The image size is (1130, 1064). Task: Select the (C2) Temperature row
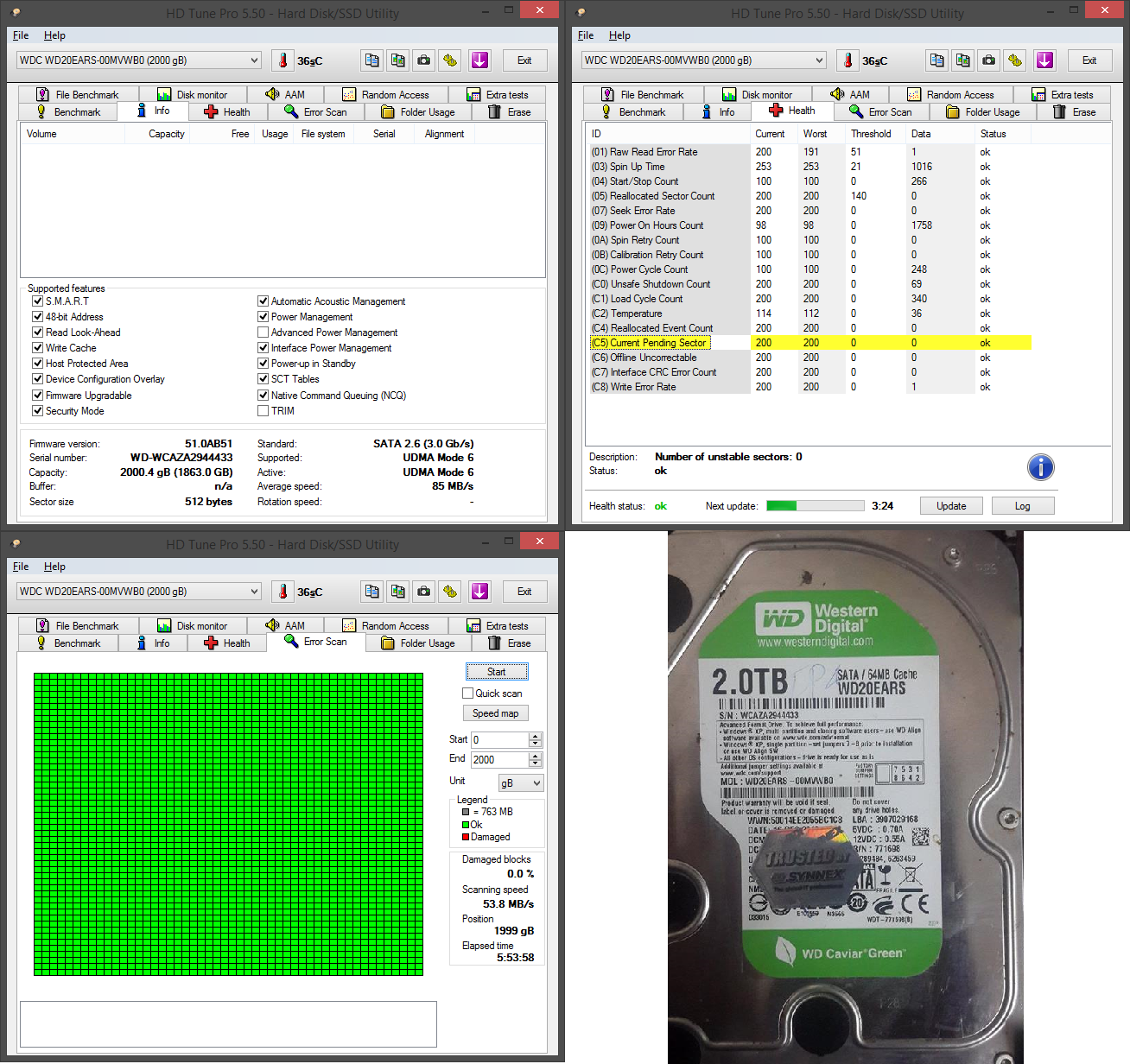[809, 313]
